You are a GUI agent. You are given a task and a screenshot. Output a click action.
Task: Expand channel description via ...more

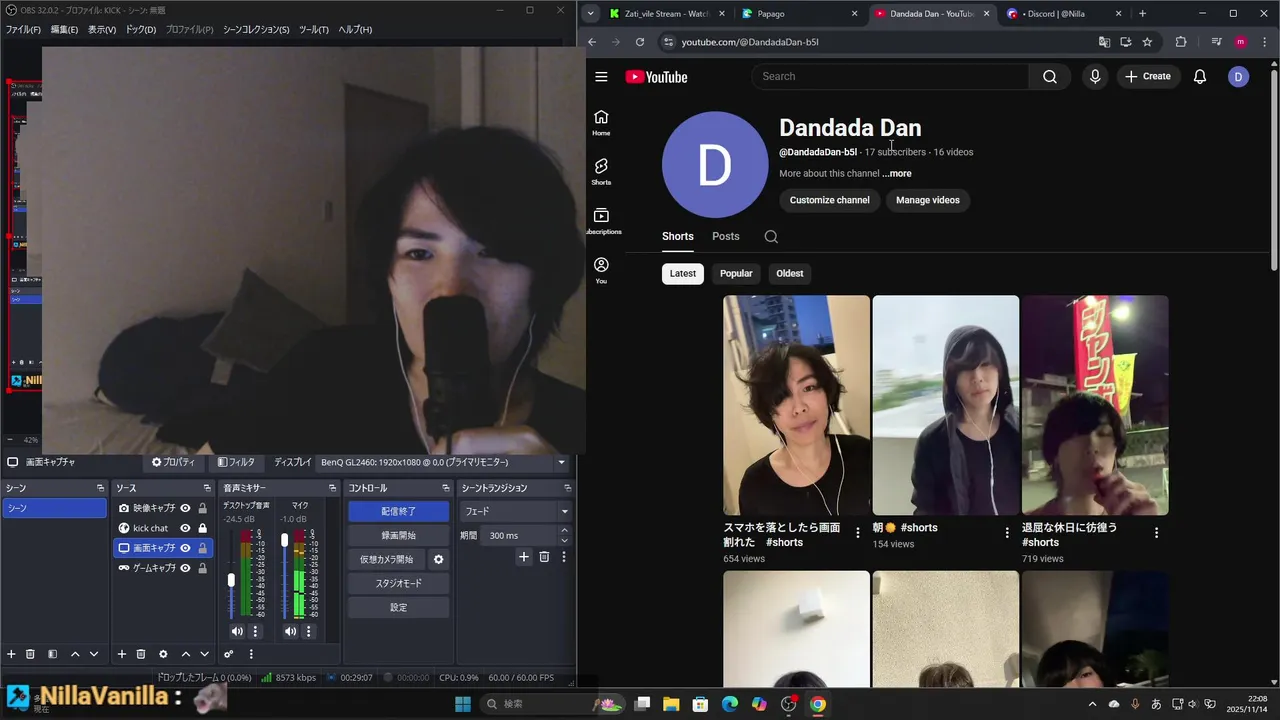coord(897,174)
